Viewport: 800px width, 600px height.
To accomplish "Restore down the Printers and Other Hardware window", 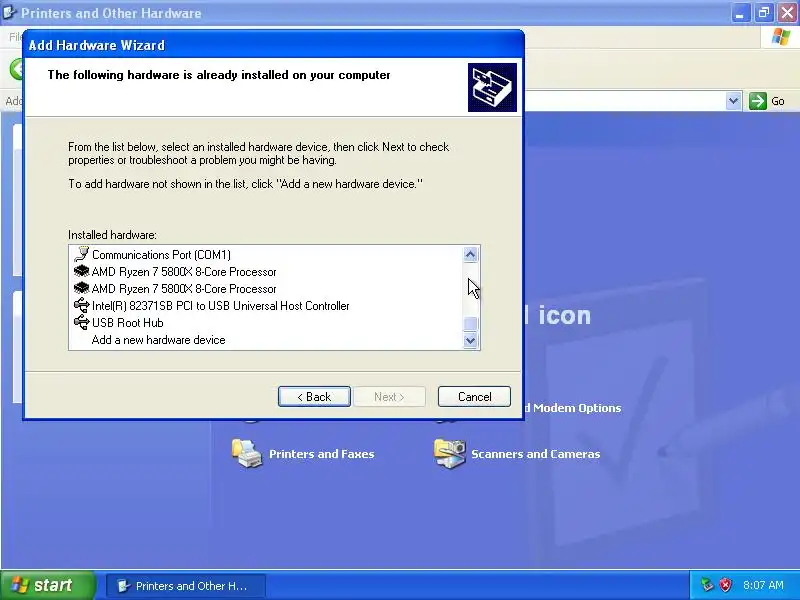I will pyautogui.click(x=764, y=12).
